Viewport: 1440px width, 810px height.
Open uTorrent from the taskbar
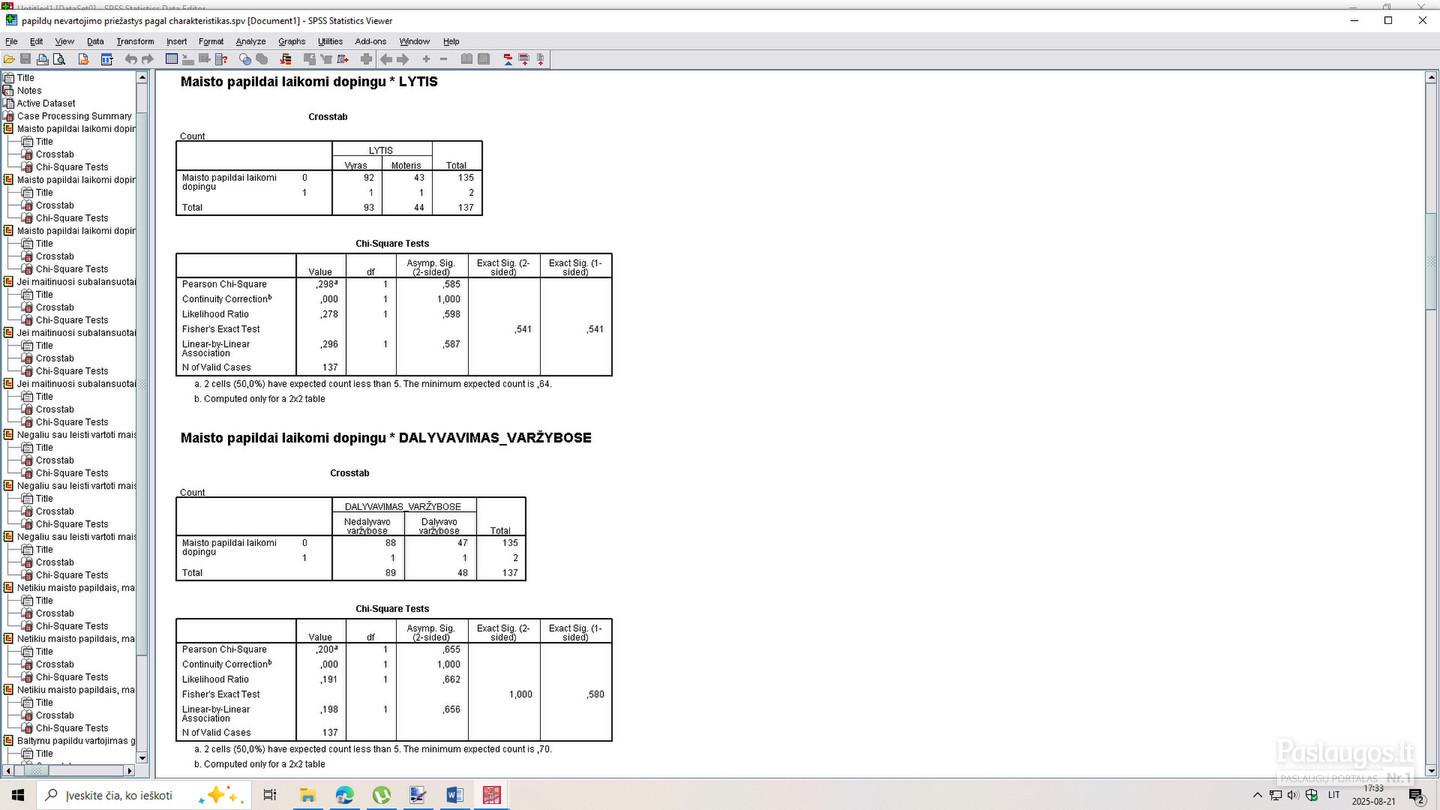click(381, 795)
